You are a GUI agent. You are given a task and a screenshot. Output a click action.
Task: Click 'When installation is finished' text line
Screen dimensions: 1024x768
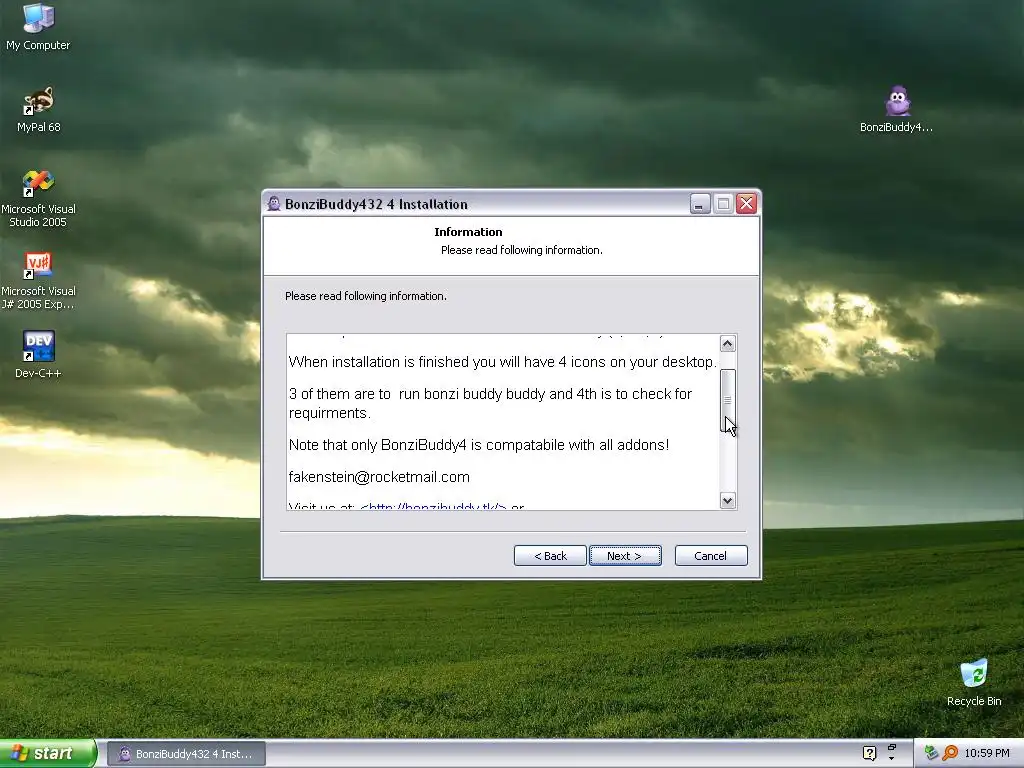click(x=502, y=362)
